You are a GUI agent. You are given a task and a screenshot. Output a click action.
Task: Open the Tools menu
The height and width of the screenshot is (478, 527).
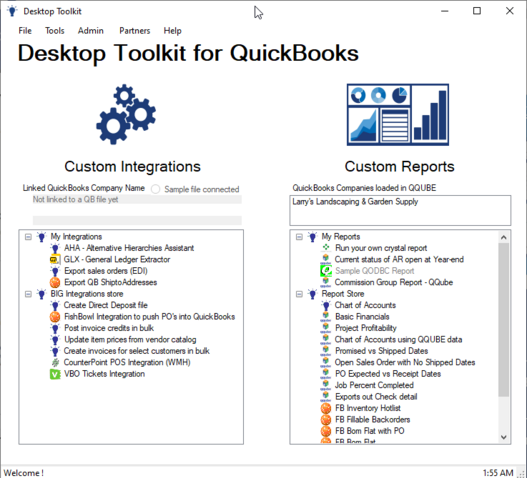click(x=55, y=31)
